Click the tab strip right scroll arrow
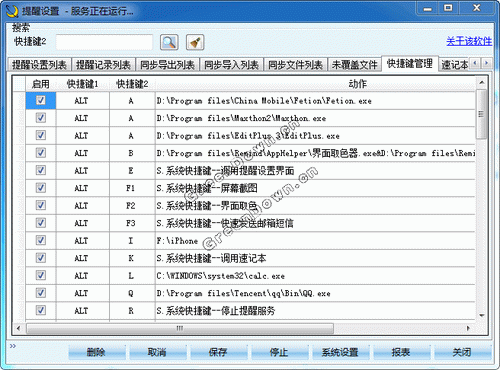 pos(487,63)
